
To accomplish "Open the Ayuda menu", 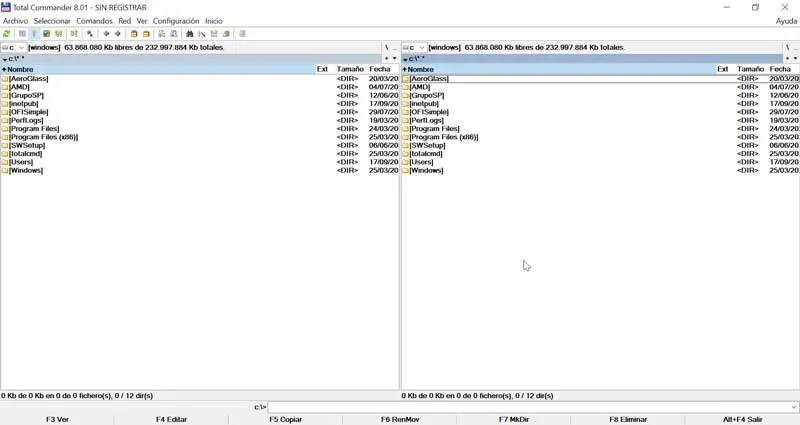I will (x=786, y=21).
